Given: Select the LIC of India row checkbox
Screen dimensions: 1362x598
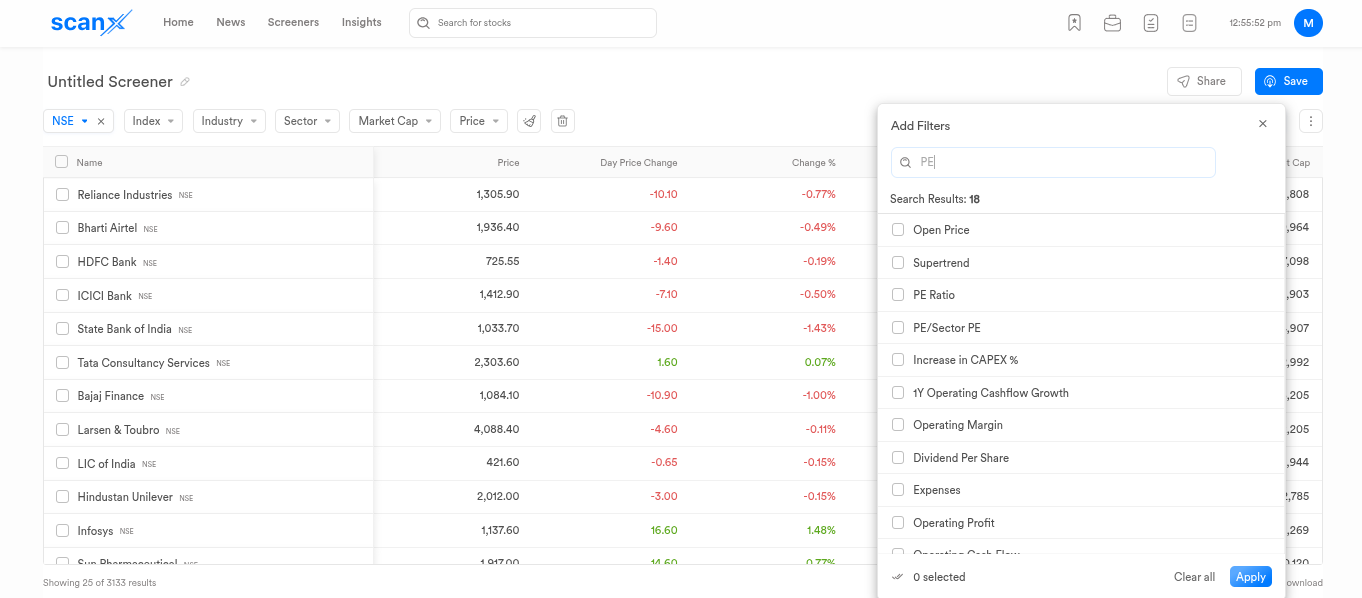Looking at the screenshot, I should tap(62, 464).
